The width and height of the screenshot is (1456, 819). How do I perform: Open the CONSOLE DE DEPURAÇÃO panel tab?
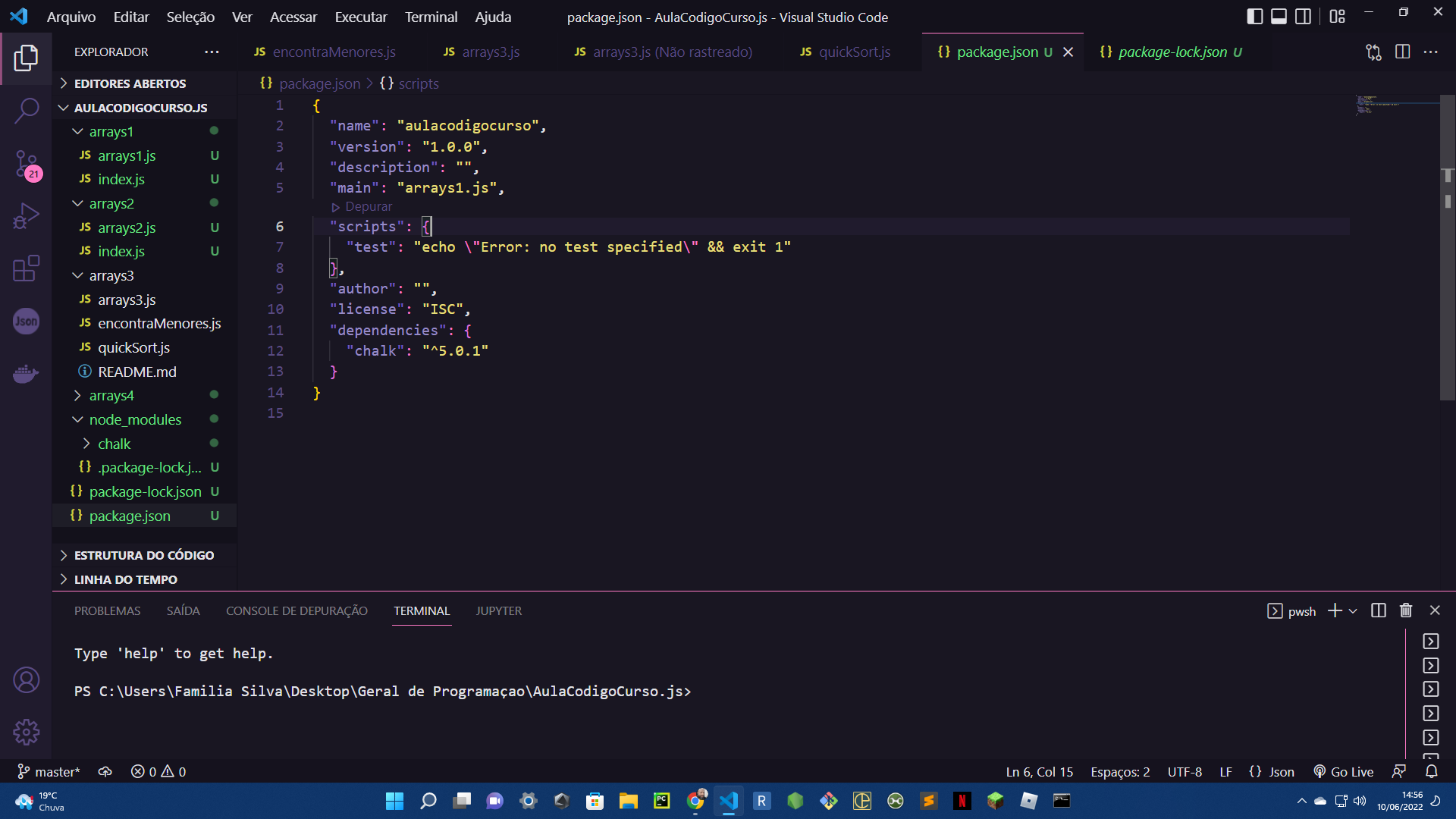[x=297, y=611]
